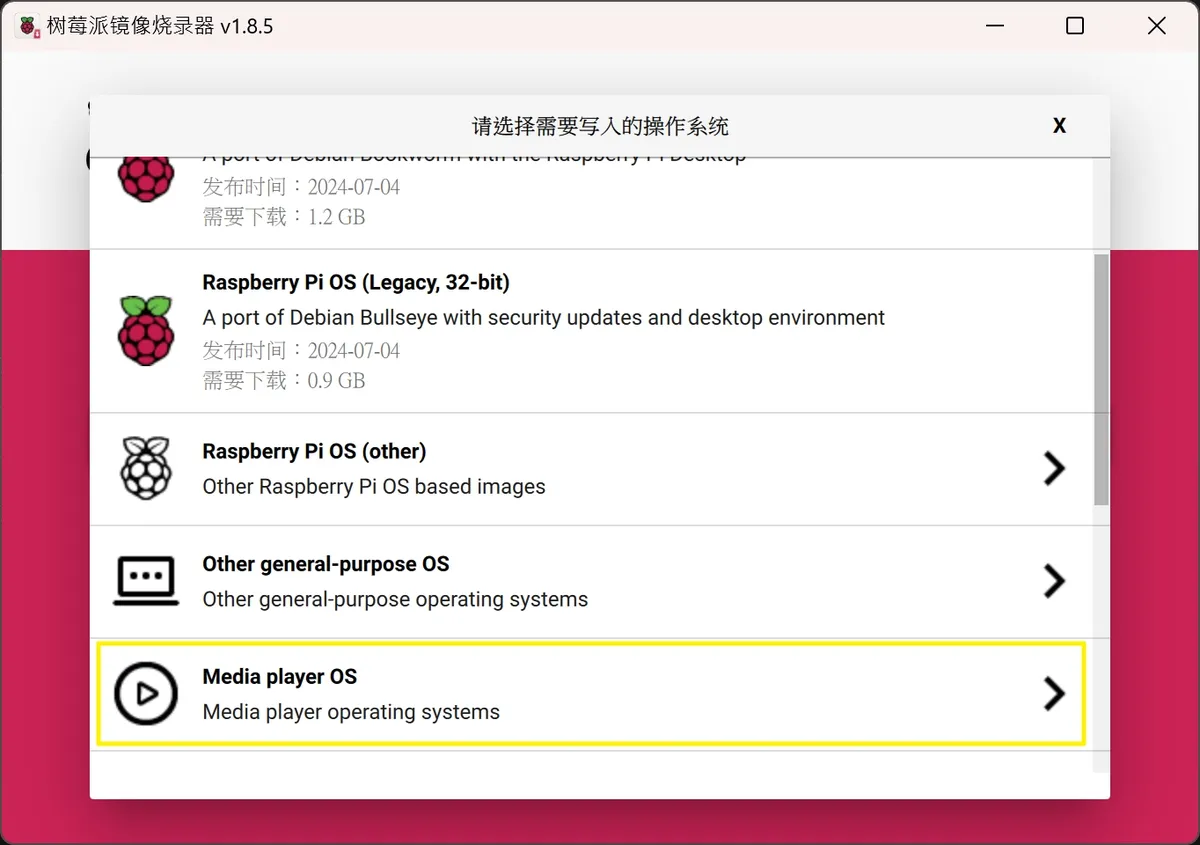Expand Other general-purpose OS chevron
1200x845 pixels.
coord(1054,581)
